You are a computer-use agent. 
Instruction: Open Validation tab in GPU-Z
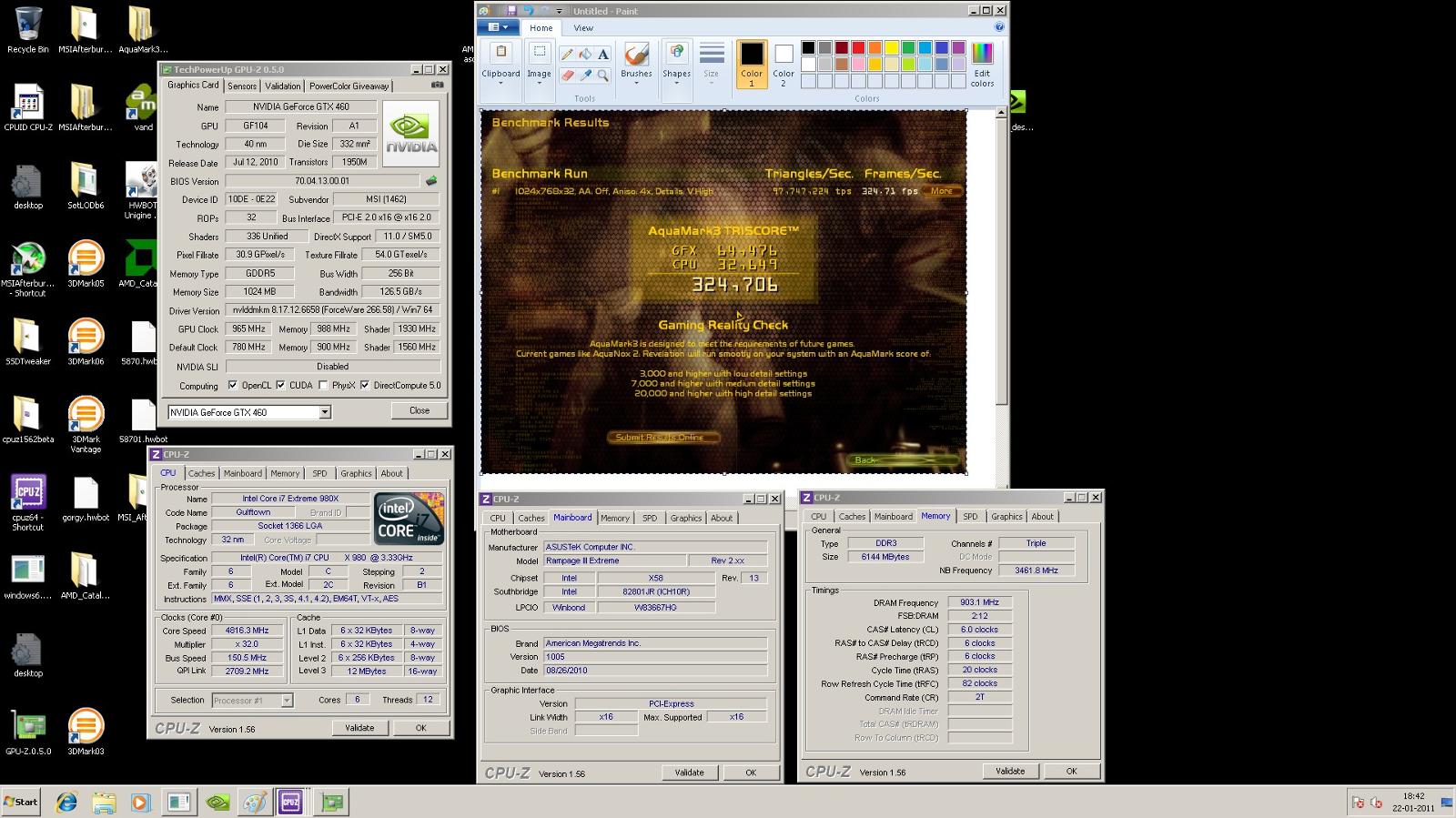(282, 86)
